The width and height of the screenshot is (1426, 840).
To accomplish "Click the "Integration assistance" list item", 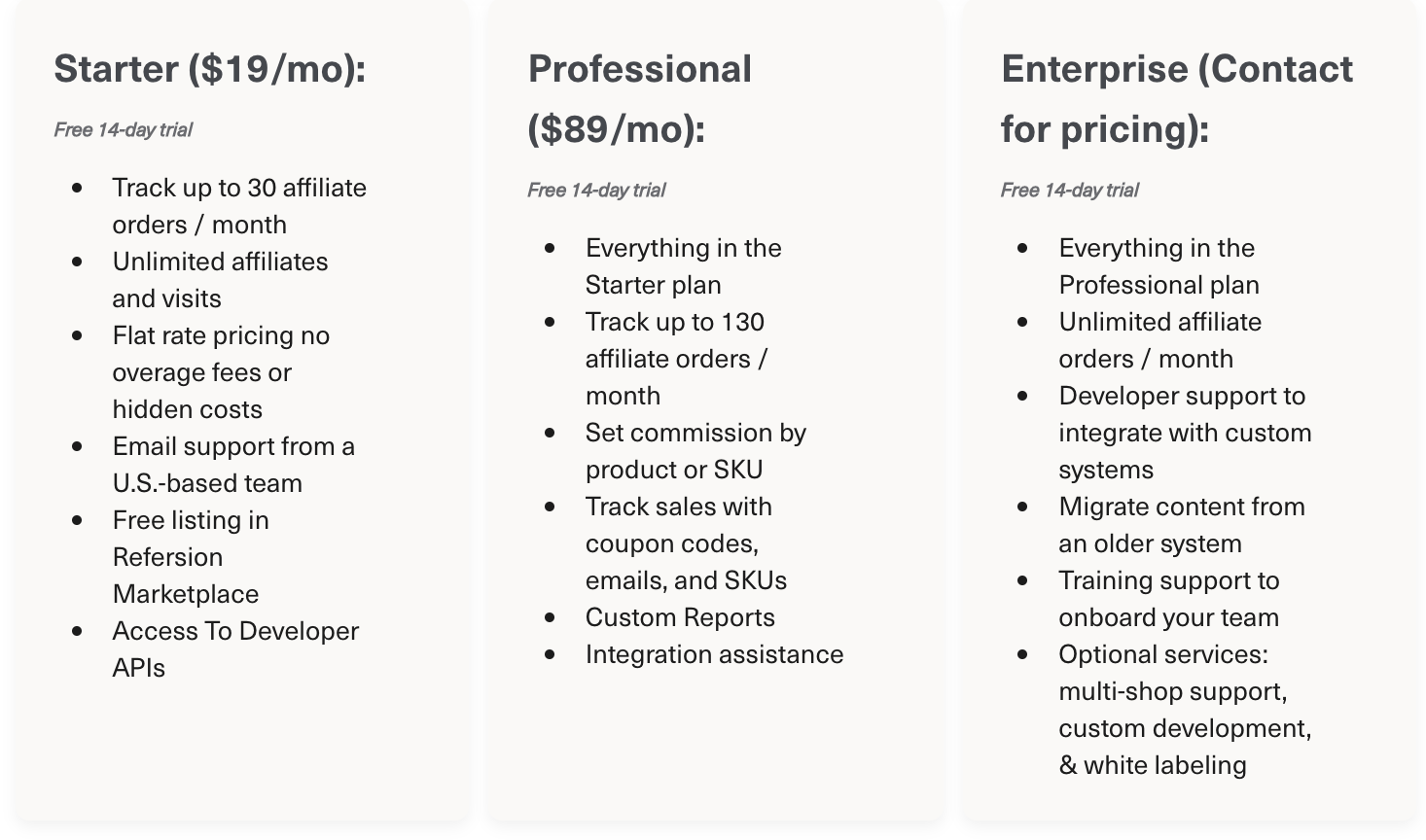I will pyautogui.click(x=714, y=654).
